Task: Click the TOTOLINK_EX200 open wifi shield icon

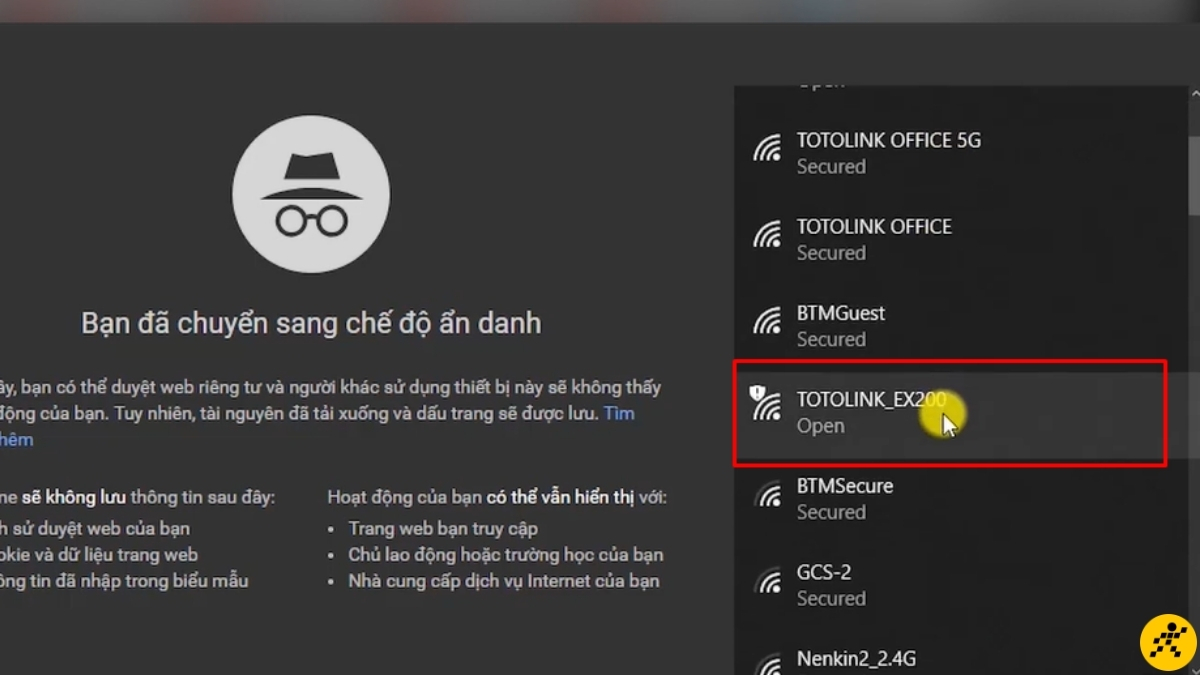Action: click(765, 403)
